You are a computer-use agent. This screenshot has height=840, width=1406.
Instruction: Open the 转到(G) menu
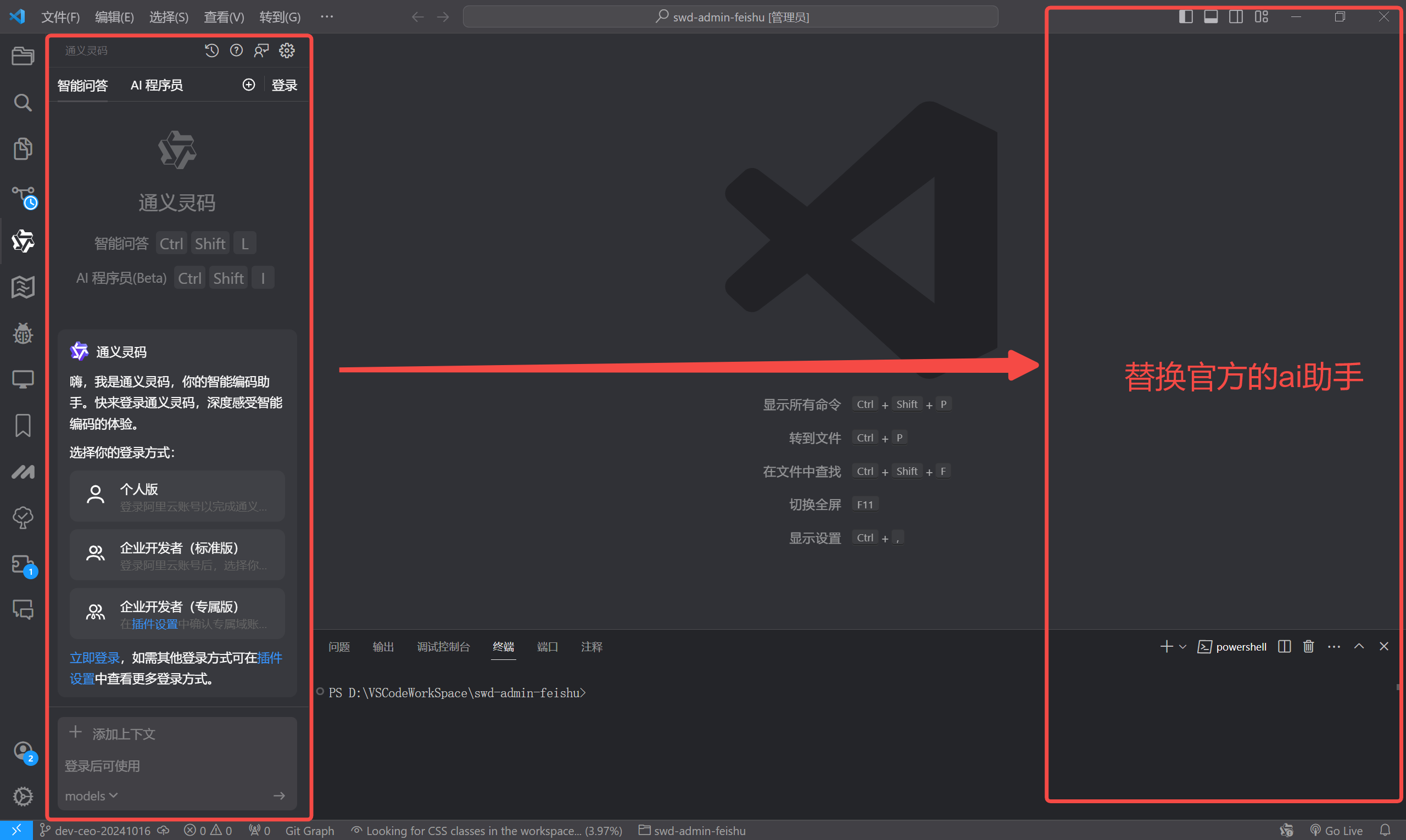280,17
